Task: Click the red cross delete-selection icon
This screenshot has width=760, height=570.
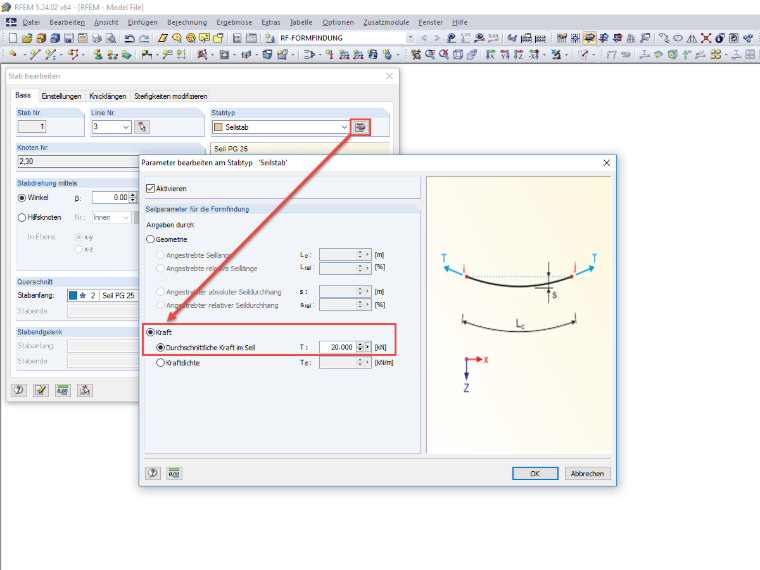Action: 706,38
